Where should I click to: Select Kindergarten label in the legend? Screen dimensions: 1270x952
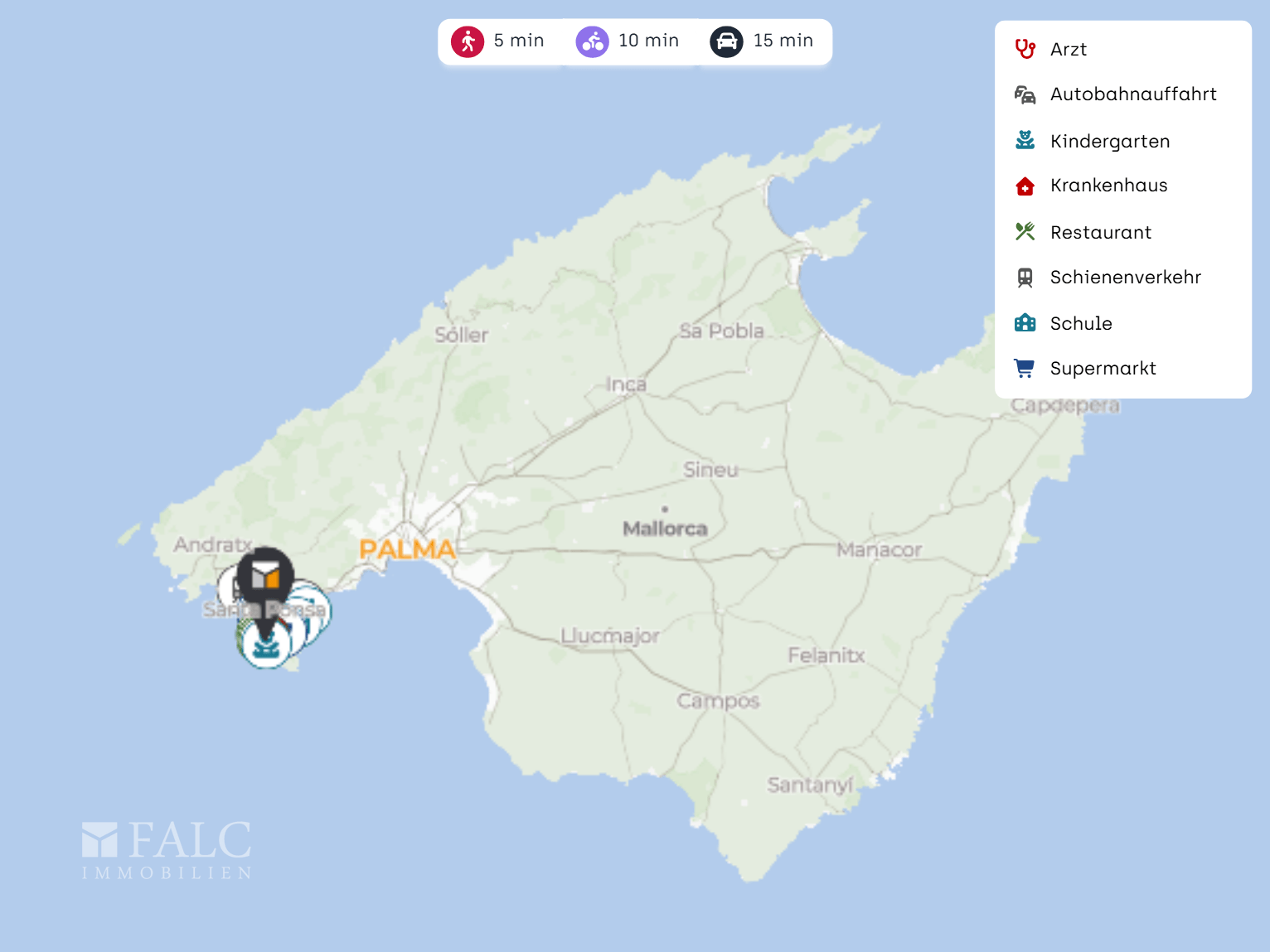pos(1109,142)
